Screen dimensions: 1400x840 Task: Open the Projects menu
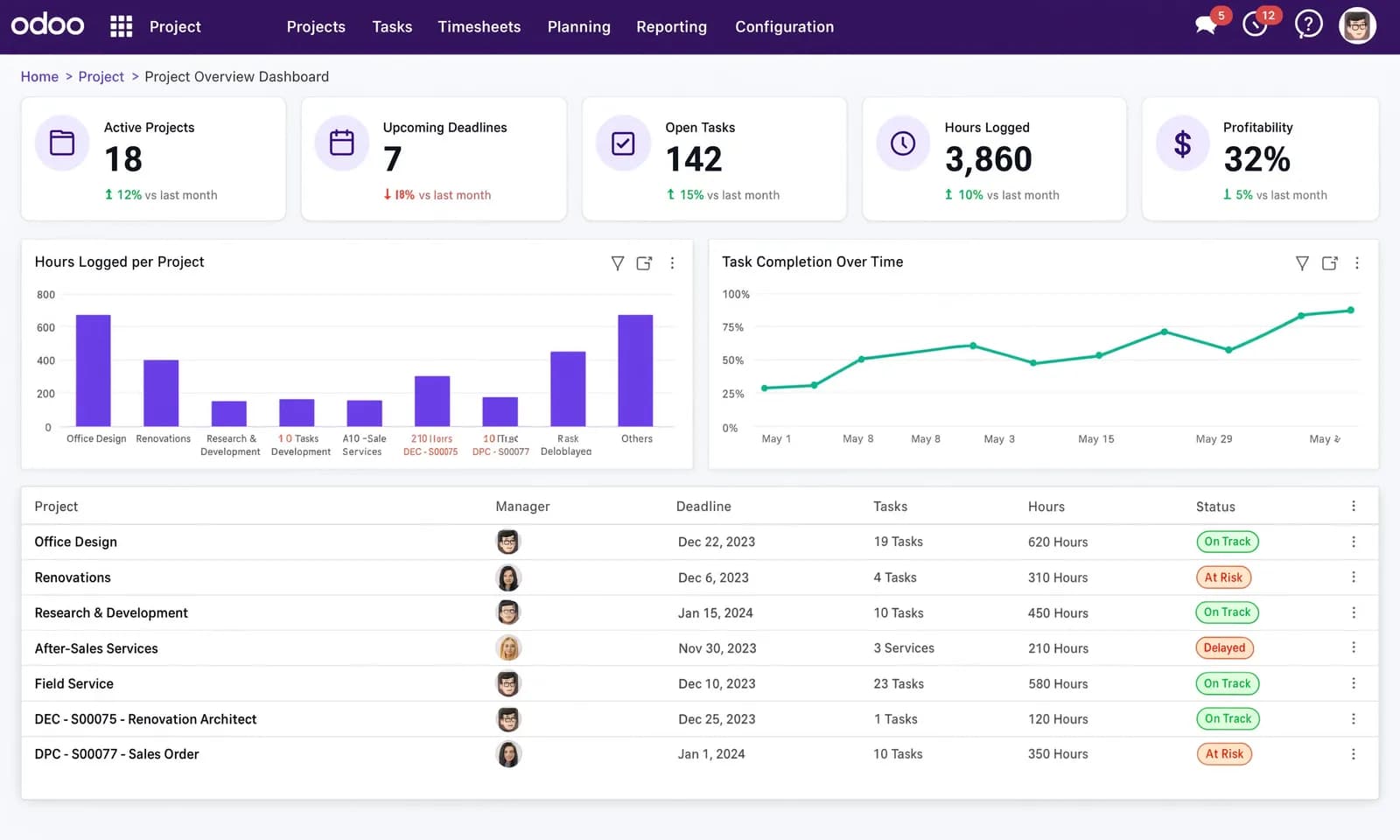316,27
